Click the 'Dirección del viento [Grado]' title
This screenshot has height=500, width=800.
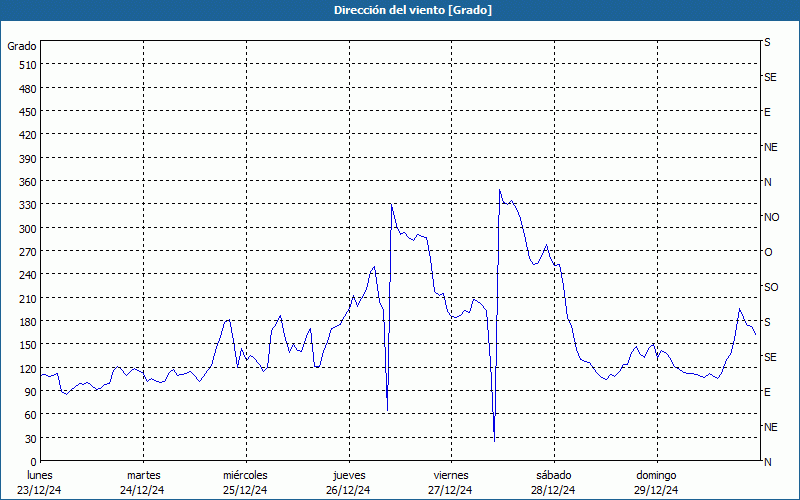pos(413,10)
